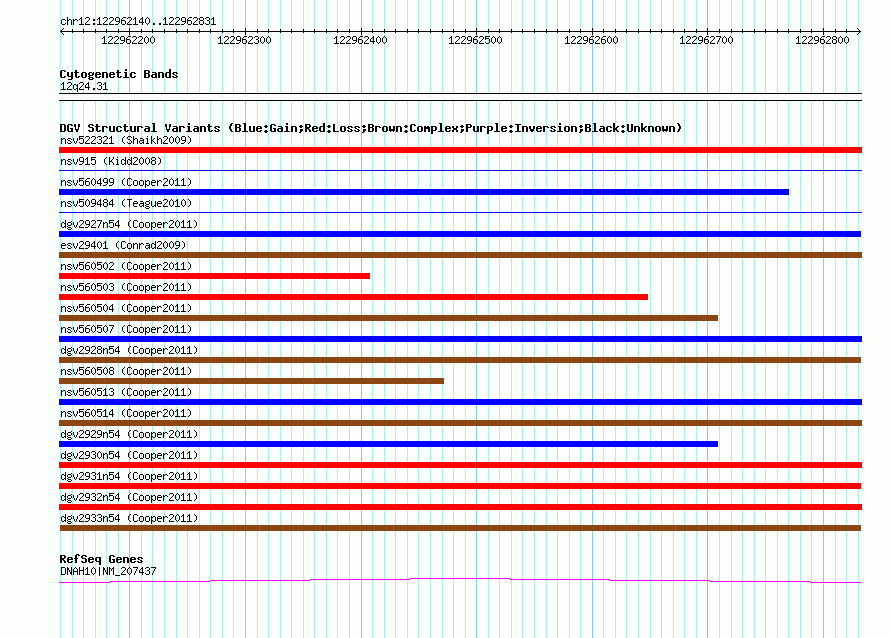Screen dimensions: 890x638
Task: Open the esv29401 (Conrad2009) label
Action: click(x=123, y=245)
